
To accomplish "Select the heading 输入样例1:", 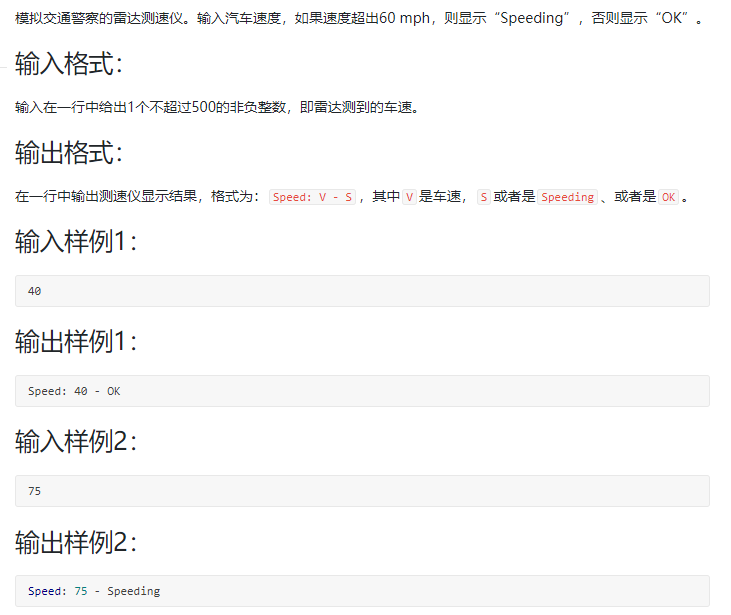I will pyautogui.click(x=76, y=241).
